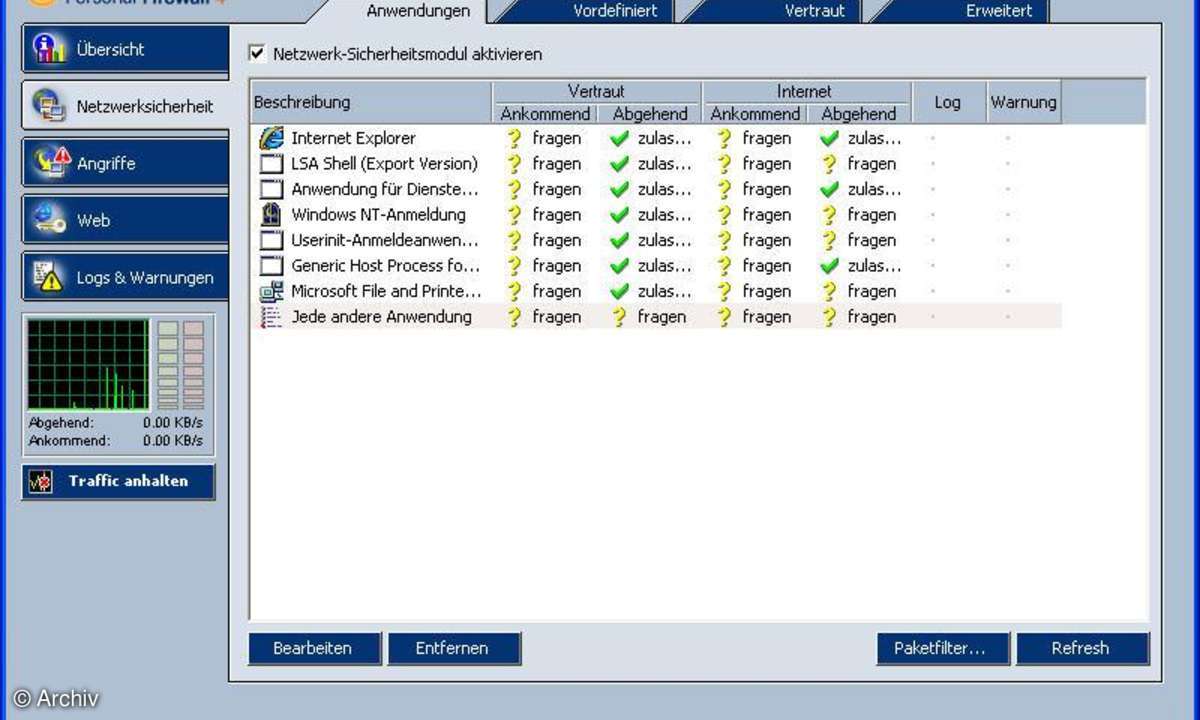Click the Traffic anhalten stop icon
The image size is (1200, 720).
[x=41, y=481]
